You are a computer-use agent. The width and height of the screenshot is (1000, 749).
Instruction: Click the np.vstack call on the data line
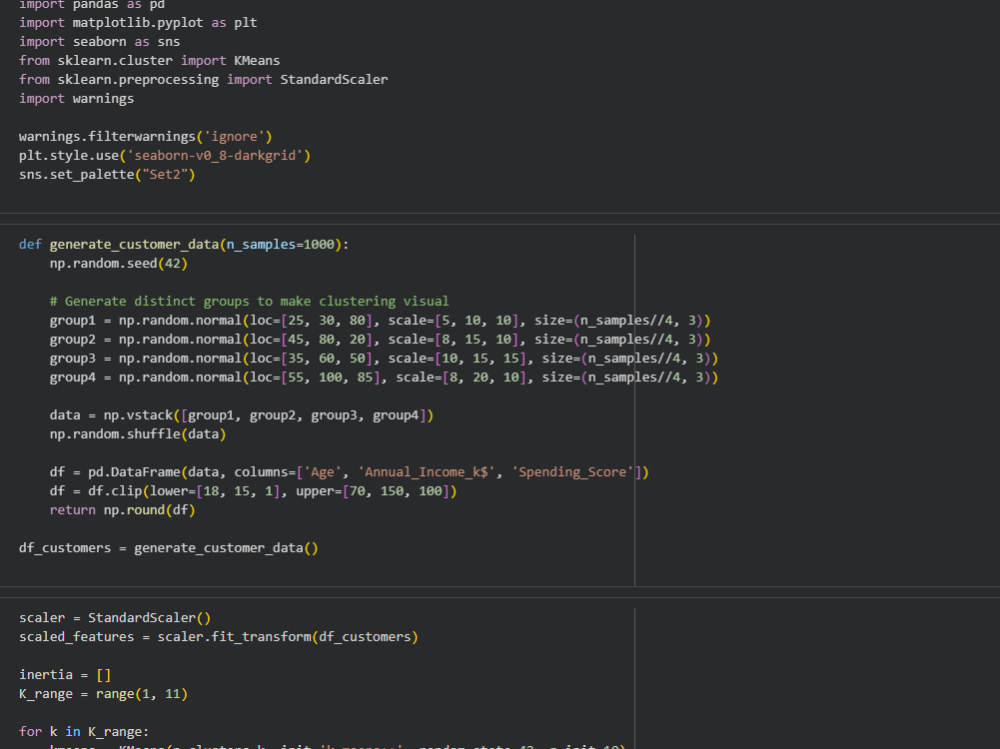(x=268, y=415)
